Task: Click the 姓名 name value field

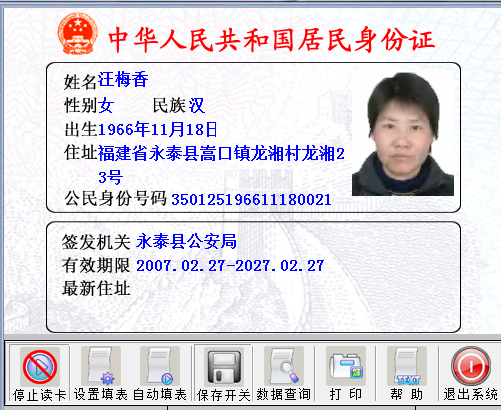Action: (x=123, y=80)
